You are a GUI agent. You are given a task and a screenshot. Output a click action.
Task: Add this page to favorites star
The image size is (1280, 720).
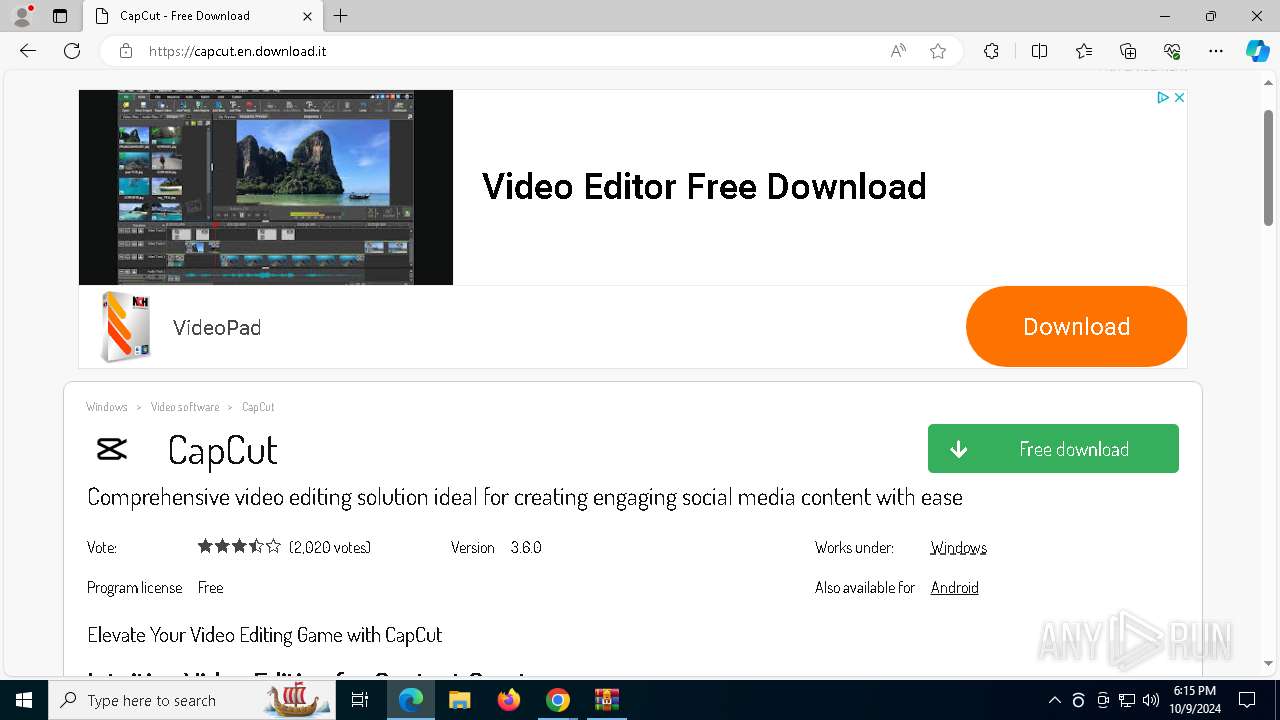pyautogui.click(x=938, y=51)
